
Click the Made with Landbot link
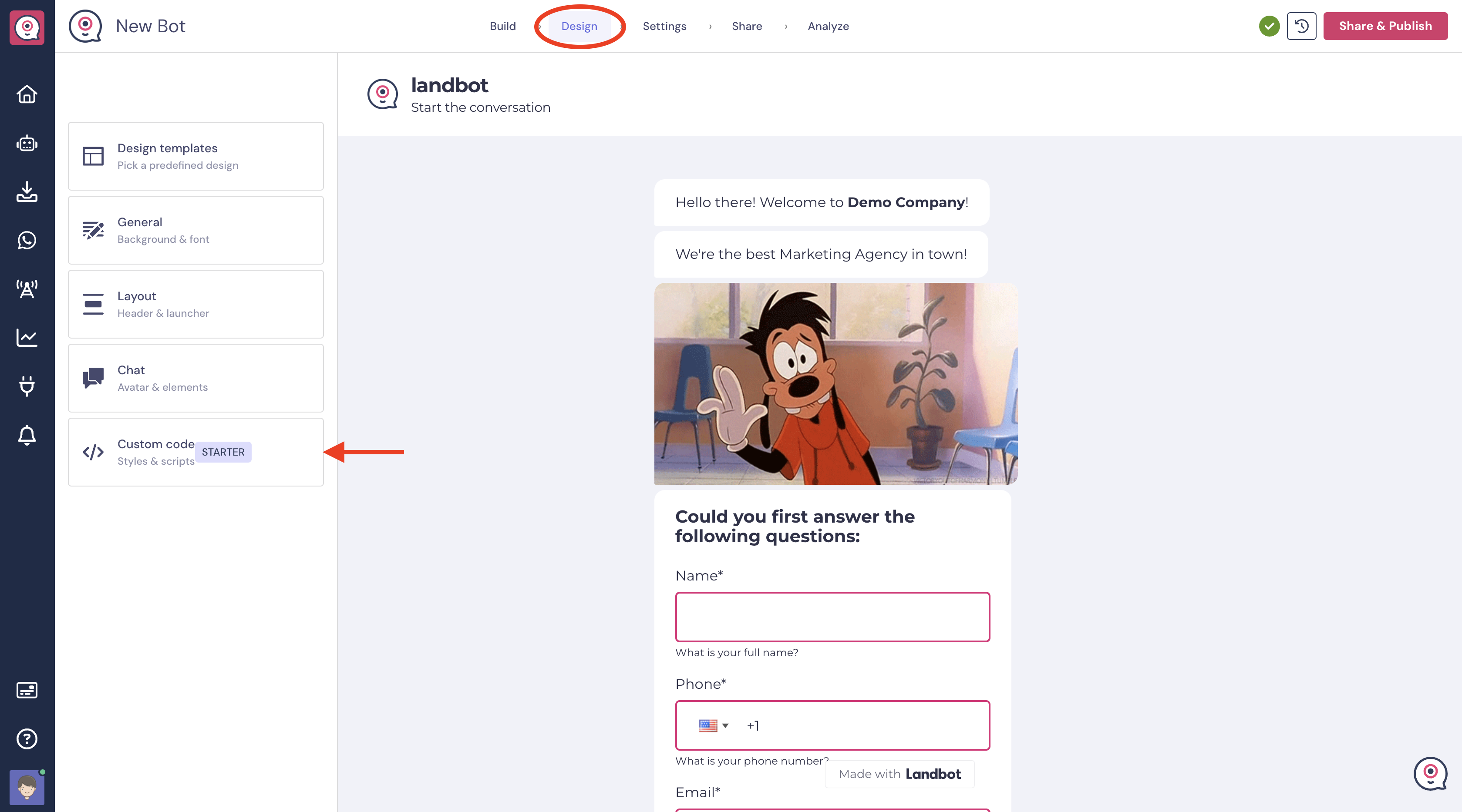899,774
